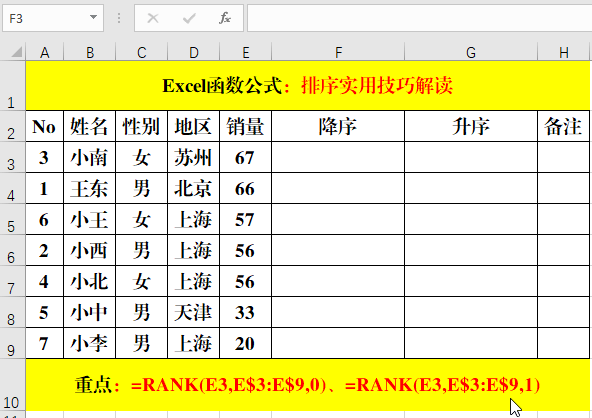Click the yellow title cell 'Excel函数公式'

[x=308, y=86]
